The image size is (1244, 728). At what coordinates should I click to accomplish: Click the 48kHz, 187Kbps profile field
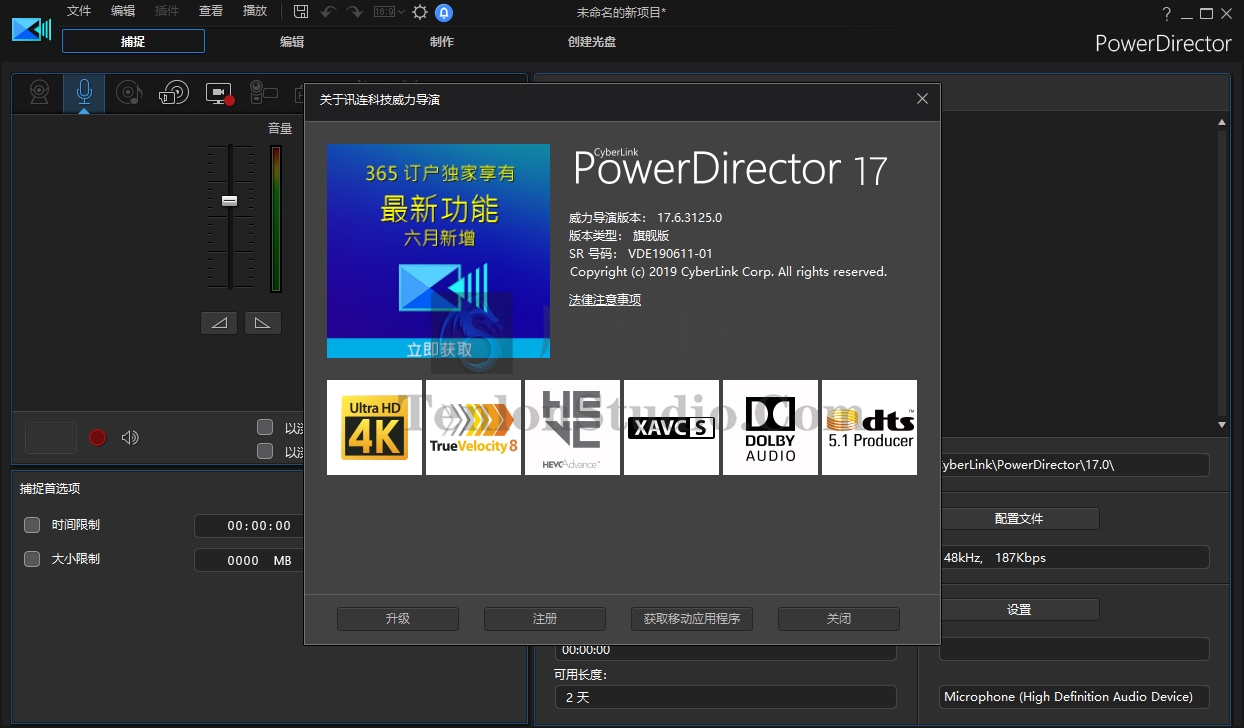click(1074, 557)
